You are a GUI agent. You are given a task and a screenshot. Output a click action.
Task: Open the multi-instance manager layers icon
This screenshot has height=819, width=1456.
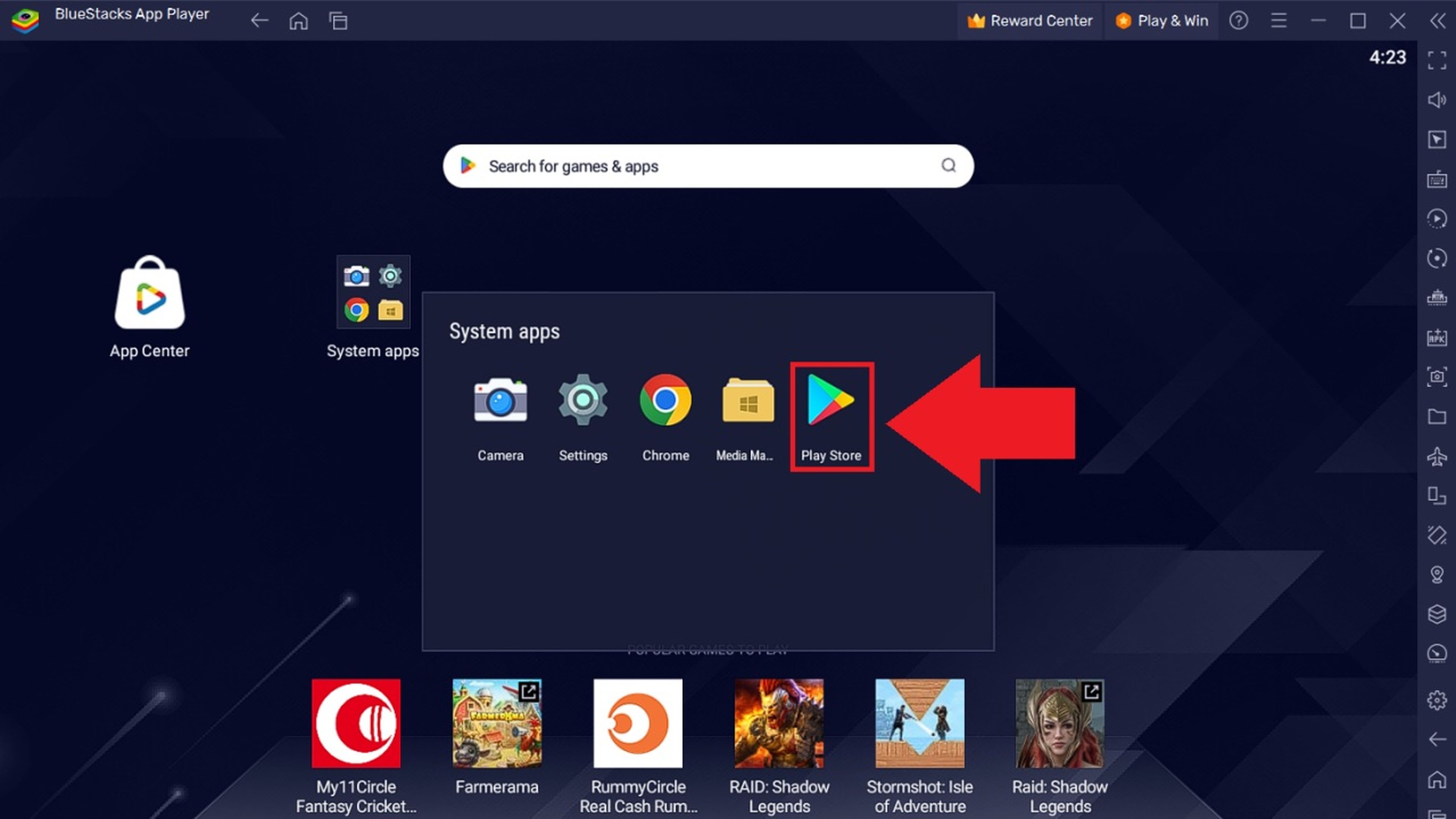(x=1437, y=614)
